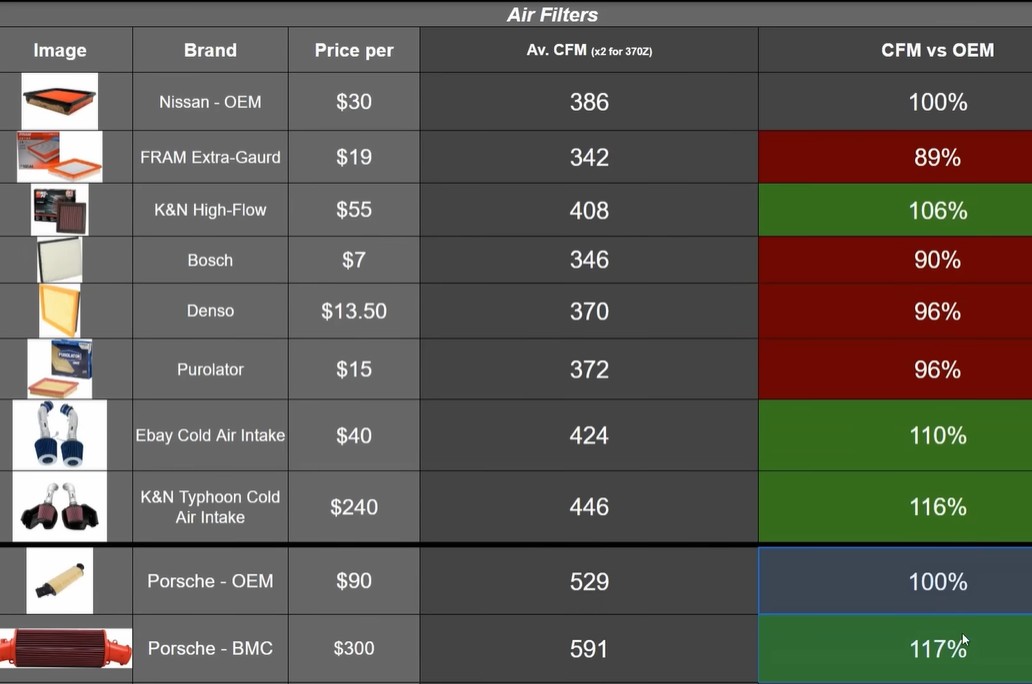Select the highlighted Porsche OEM 100% cell
This screenshot has height=684, width=1032.
click(x=895, y=581)
